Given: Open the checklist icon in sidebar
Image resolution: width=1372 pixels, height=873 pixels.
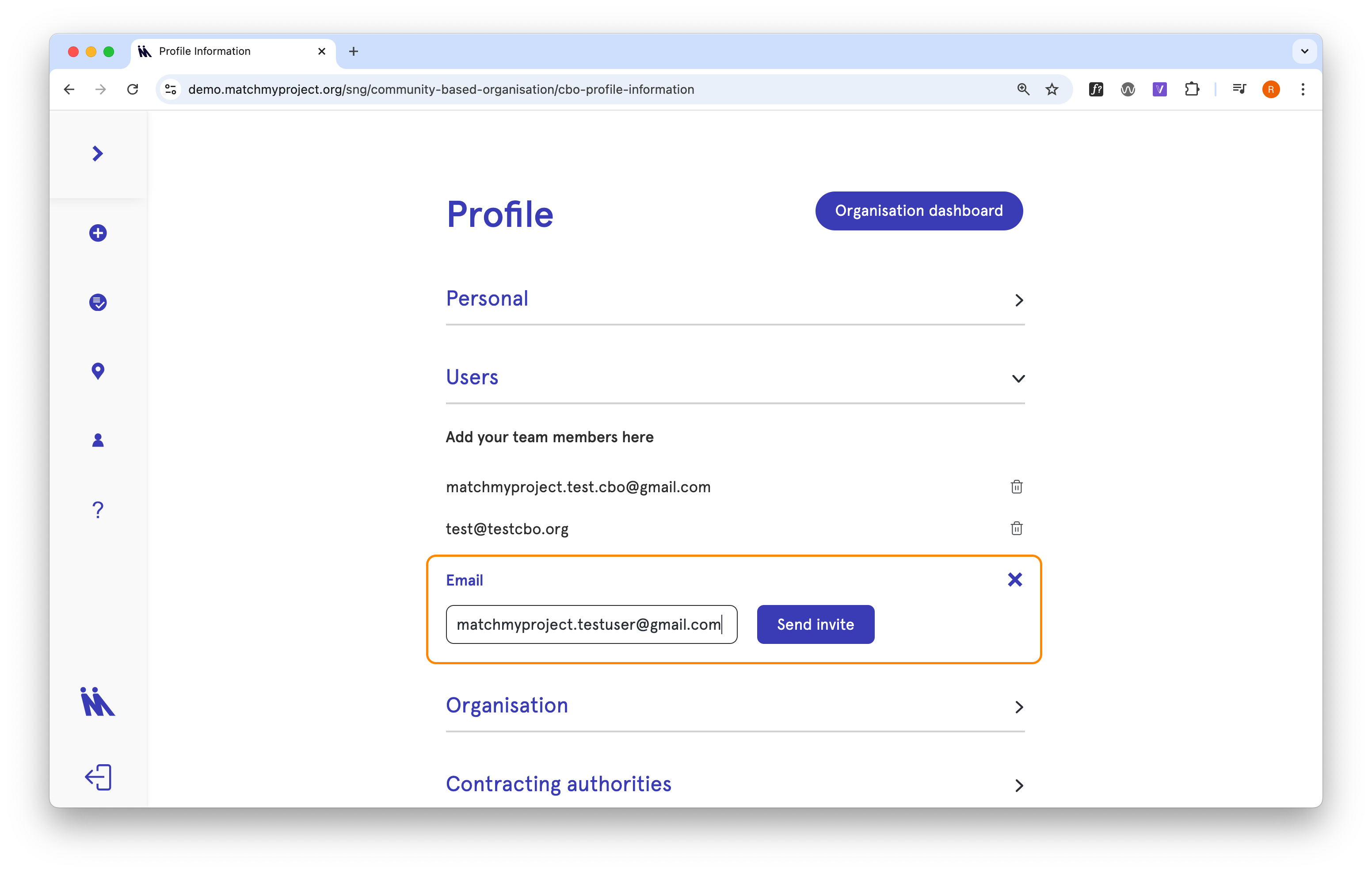Looking at the screenshot, I should (98, 302).
